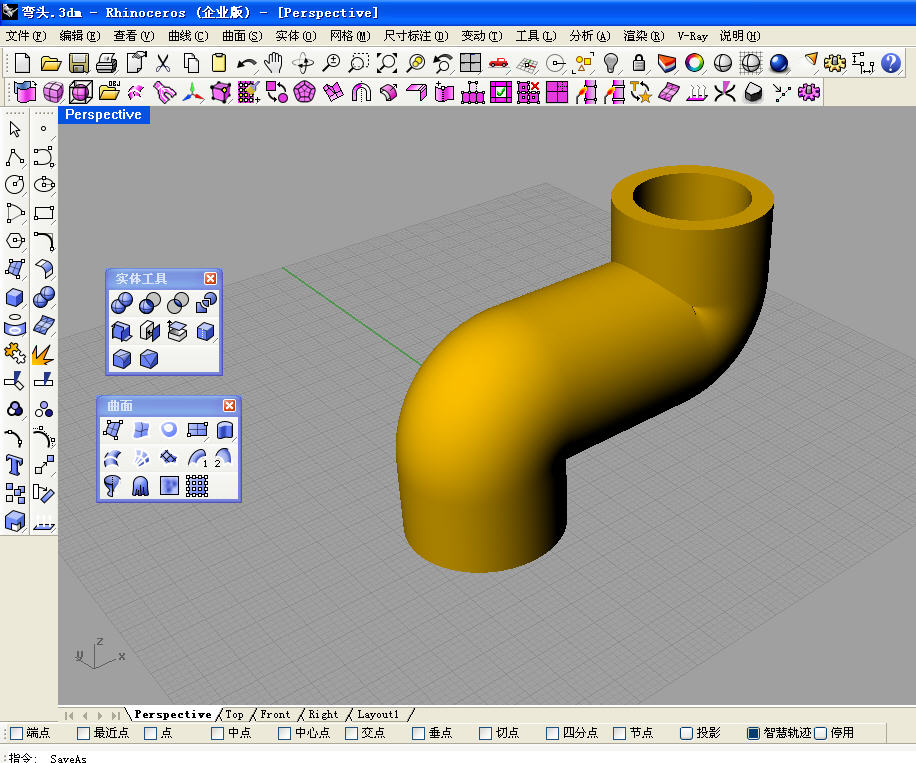Click the Zoom dynamic magnifier icon

(331, 63)
